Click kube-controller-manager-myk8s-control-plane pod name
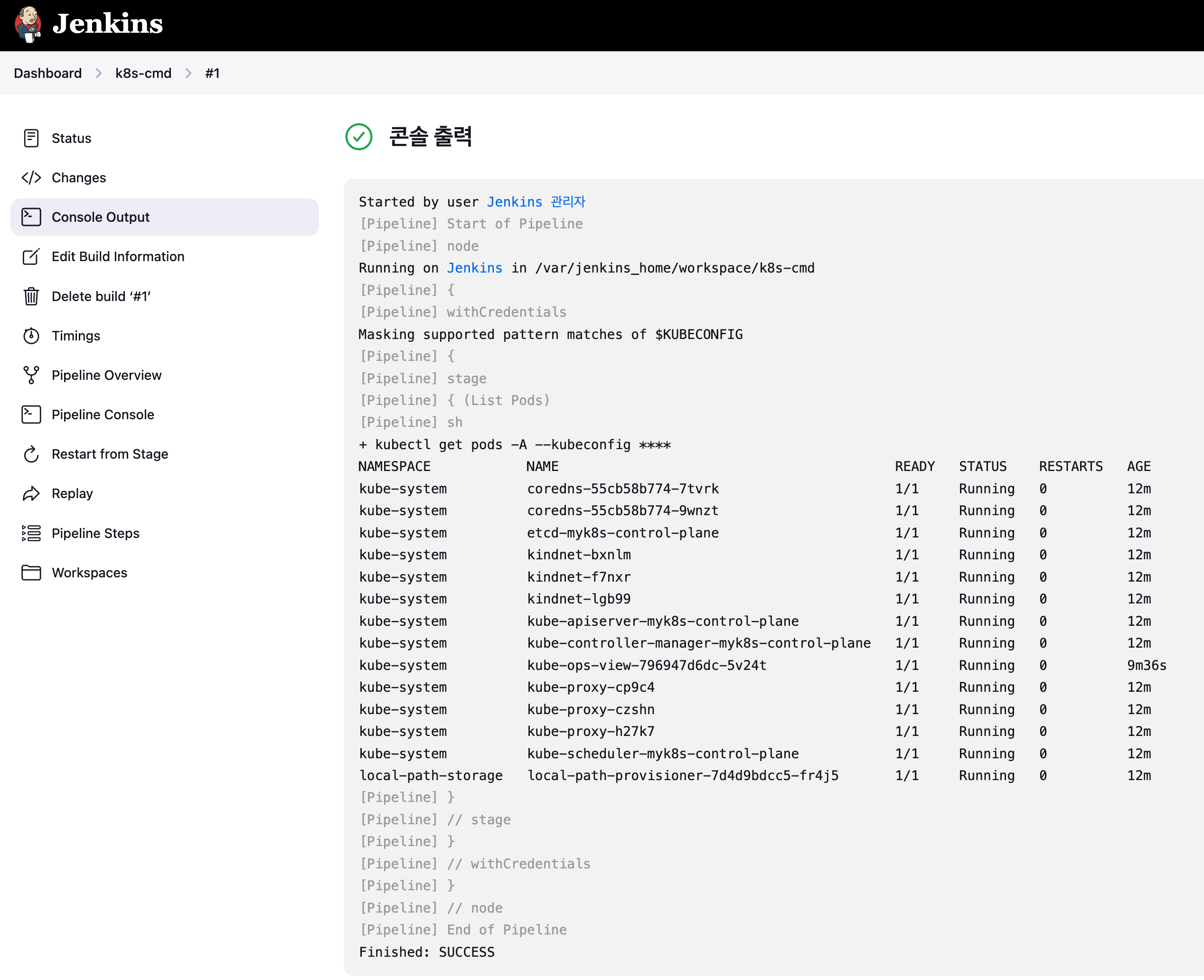The image size is (1204, 980). [x=699, y=643]
